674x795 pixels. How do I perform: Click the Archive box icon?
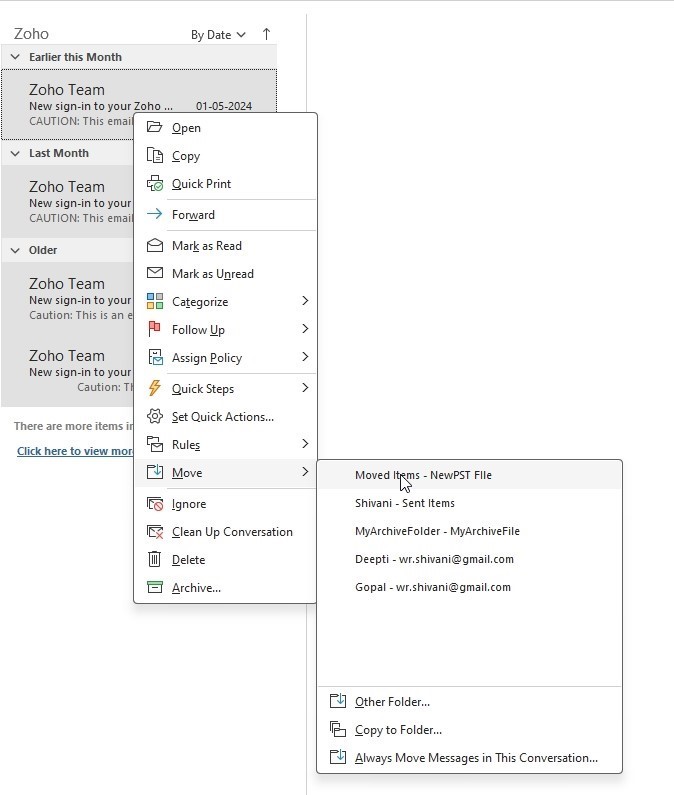155,587
